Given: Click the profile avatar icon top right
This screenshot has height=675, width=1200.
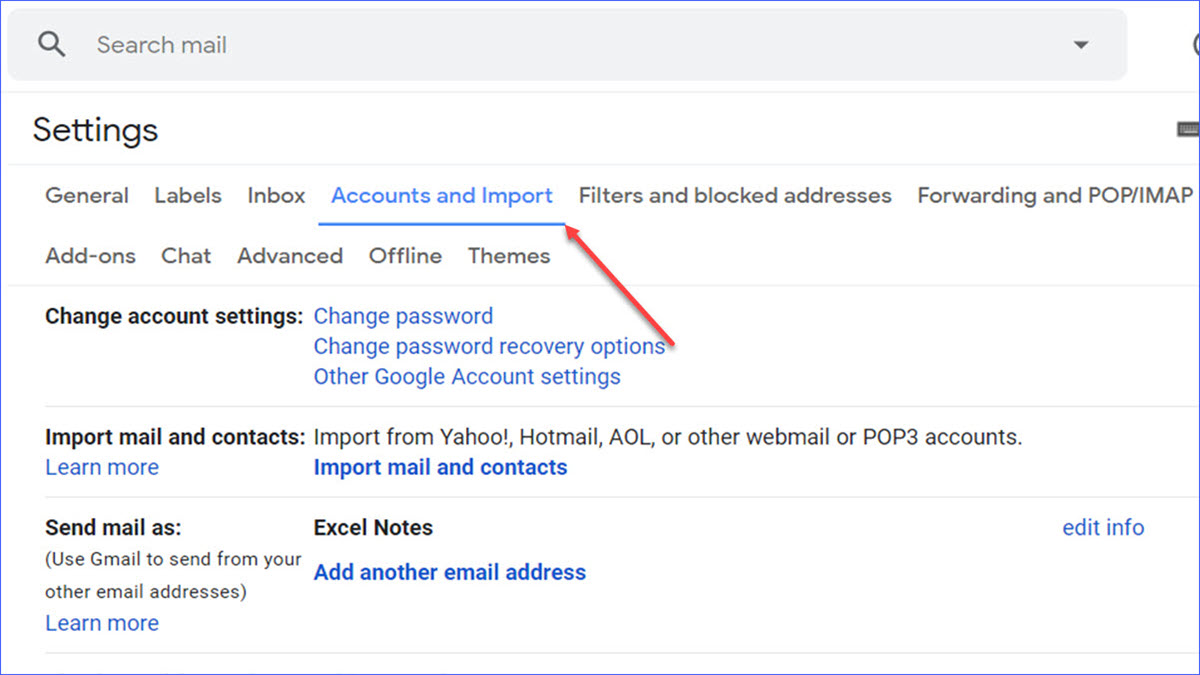Looking at the screenshot, I should tap(1194, 44).
